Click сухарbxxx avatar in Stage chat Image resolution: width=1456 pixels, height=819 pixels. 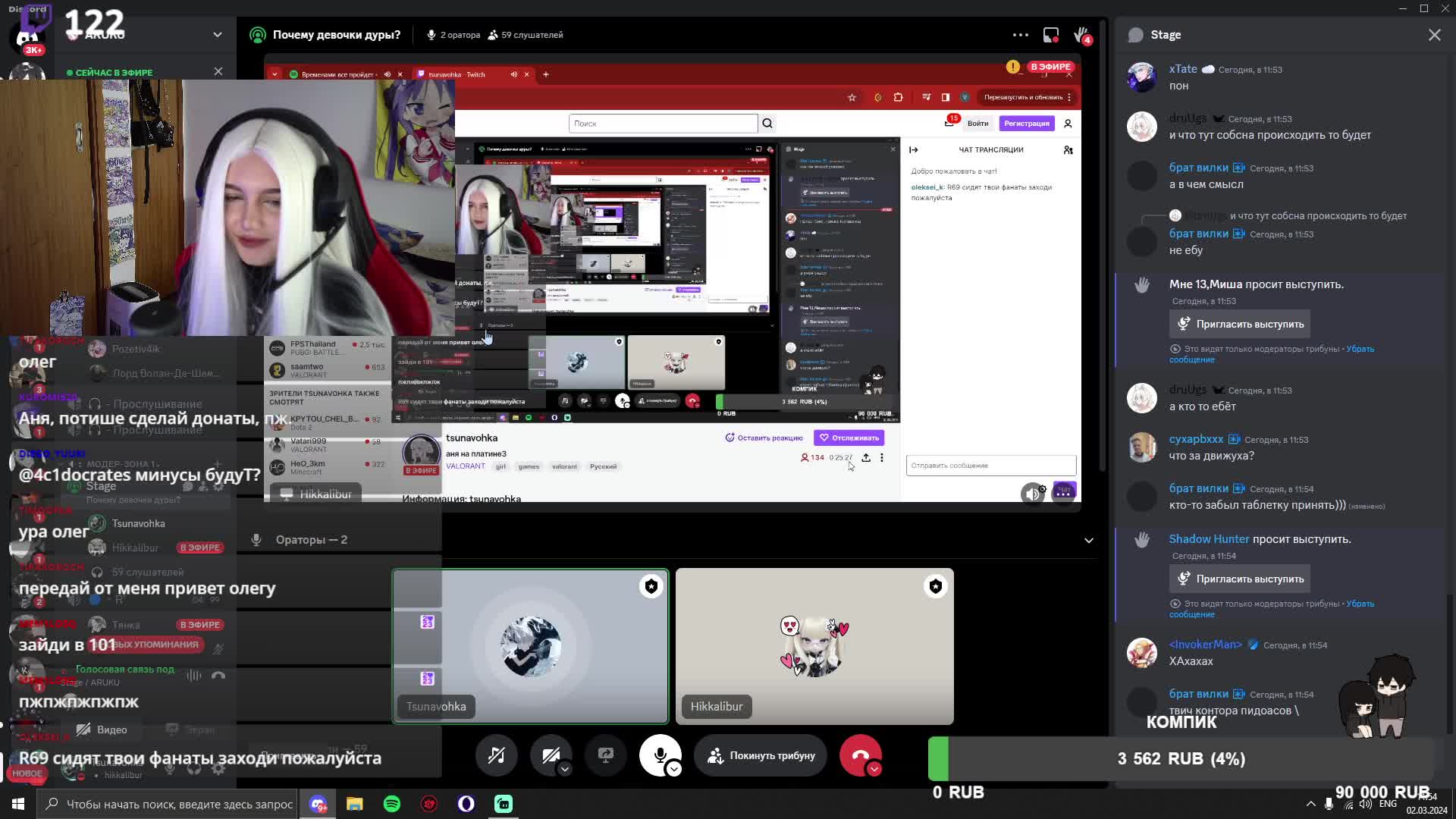1142,447
